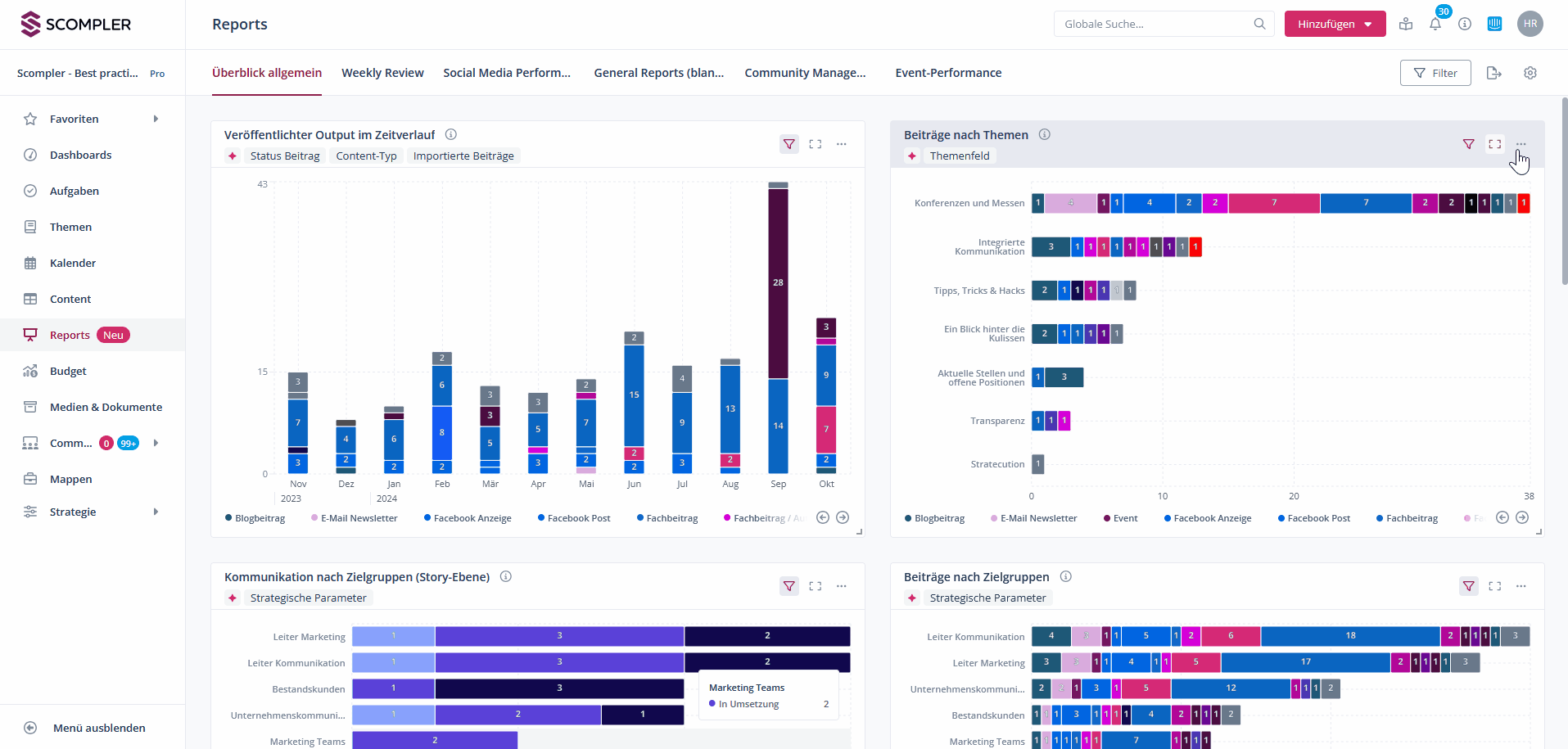Click Menü ausblenden in sidebar
Image resolution: width=1568 pixels, height=749 pixels.
98,728
